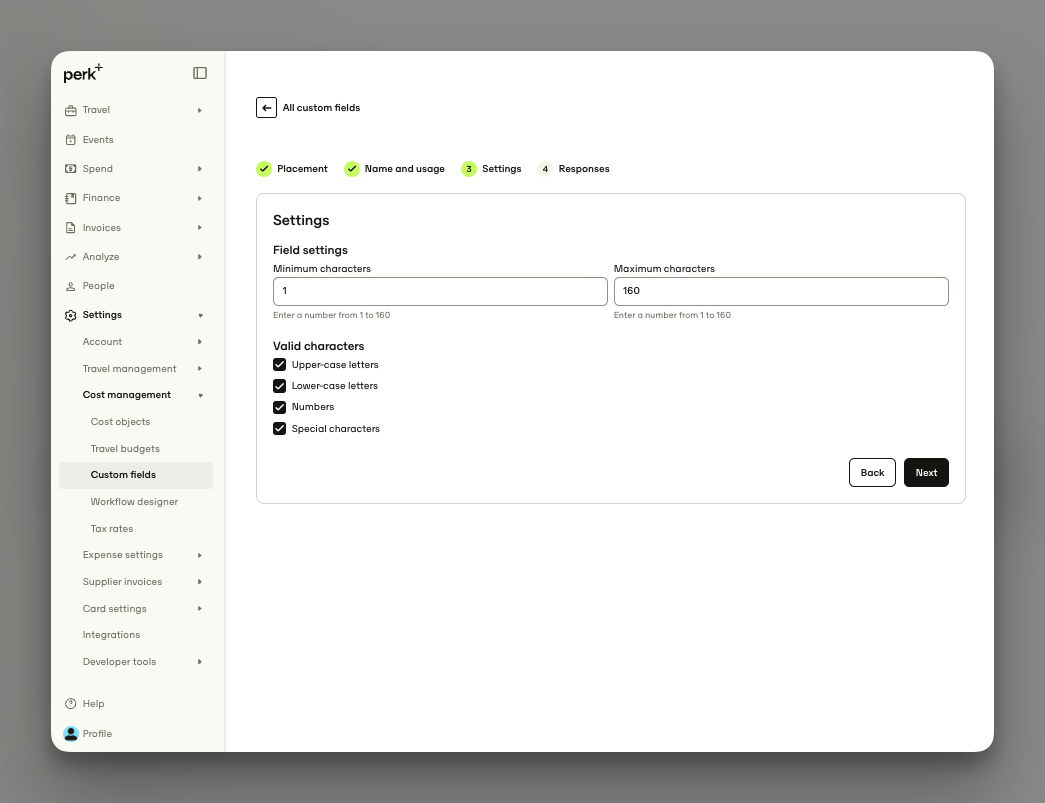1045x803 pixels.
Task: Open Workflow designer page
Action: [x=136, y=502]
